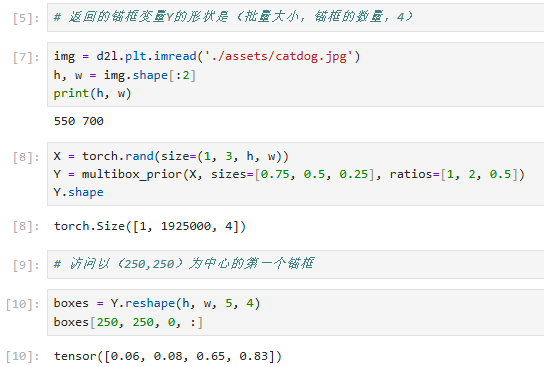The height and width of the screenshot is (367, 544).
Task: Click the './assets/catdog.jpg' string literal
Action: click(279, 56)
